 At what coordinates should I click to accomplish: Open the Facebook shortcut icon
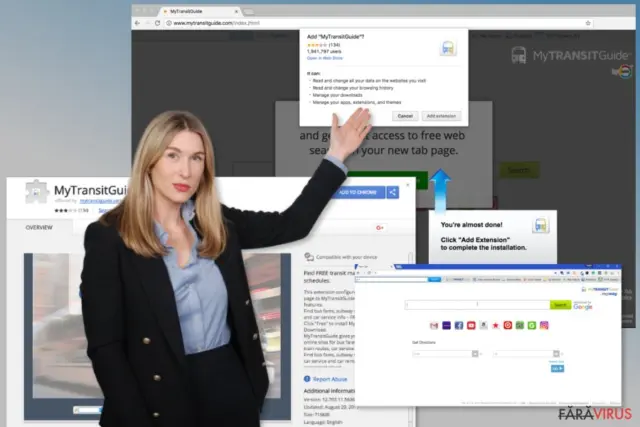pos(459,325)
